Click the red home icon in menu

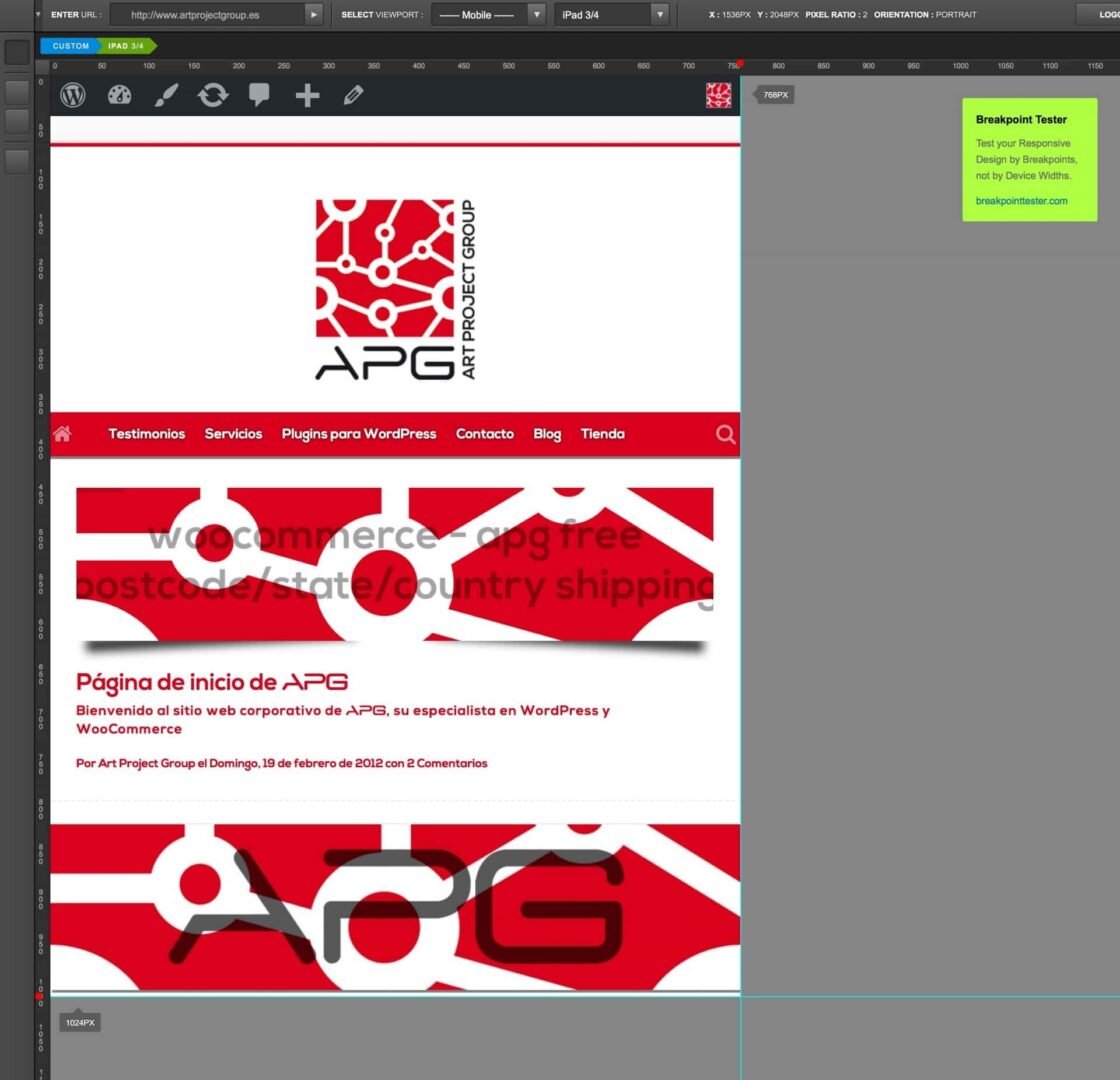point(62,434)
